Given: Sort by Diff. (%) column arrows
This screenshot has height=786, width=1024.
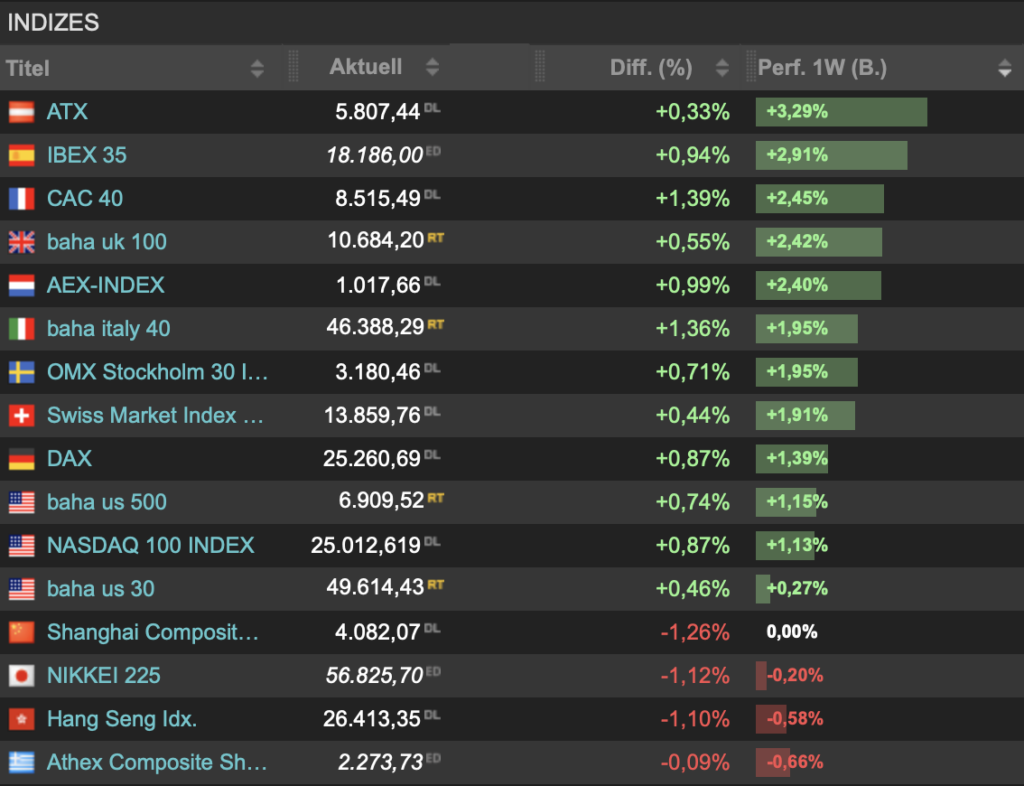Looking at the screenshot, I should point(722,68).
